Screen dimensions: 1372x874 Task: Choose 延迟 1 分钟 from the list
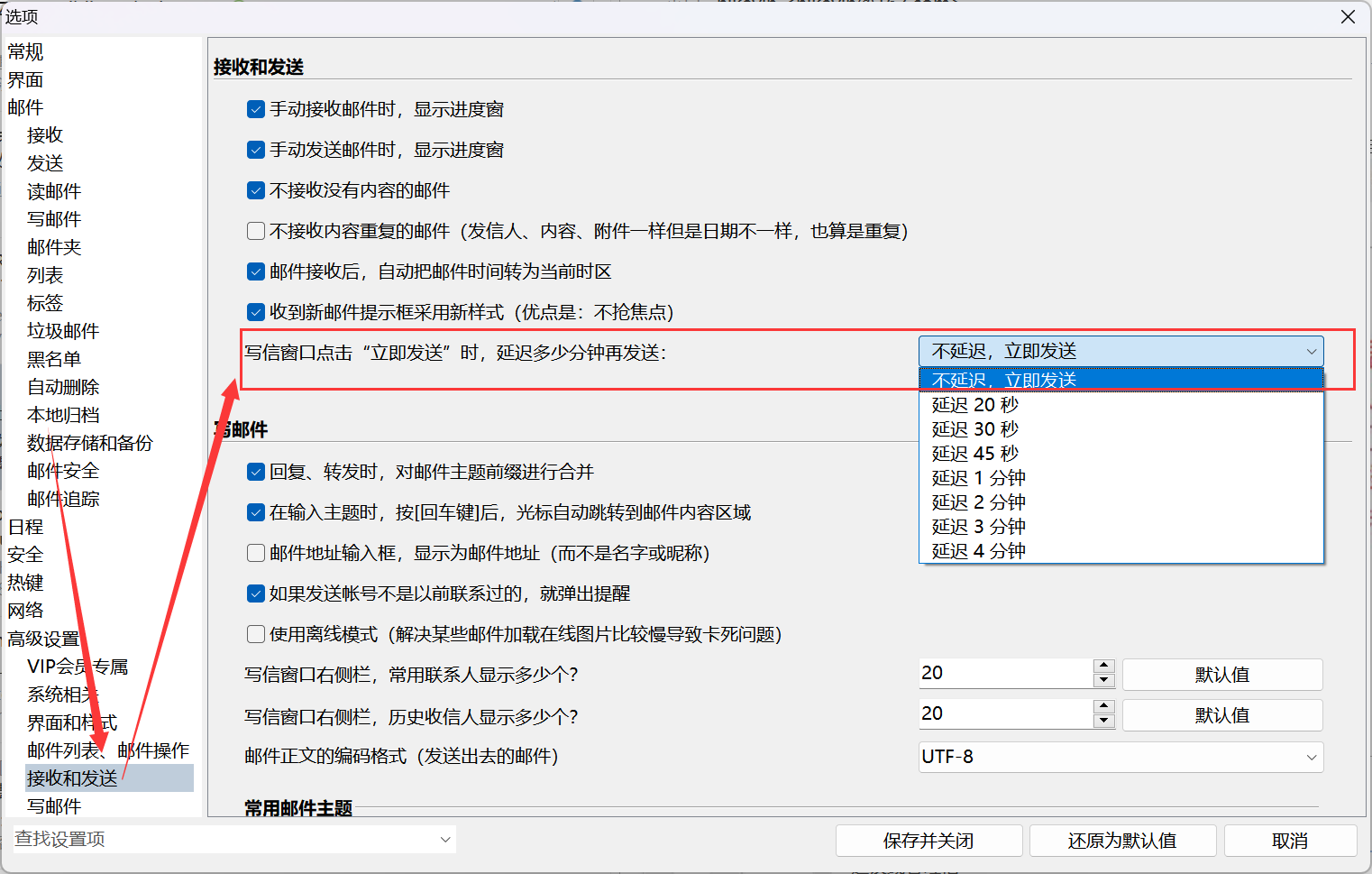pos(1121,478)
